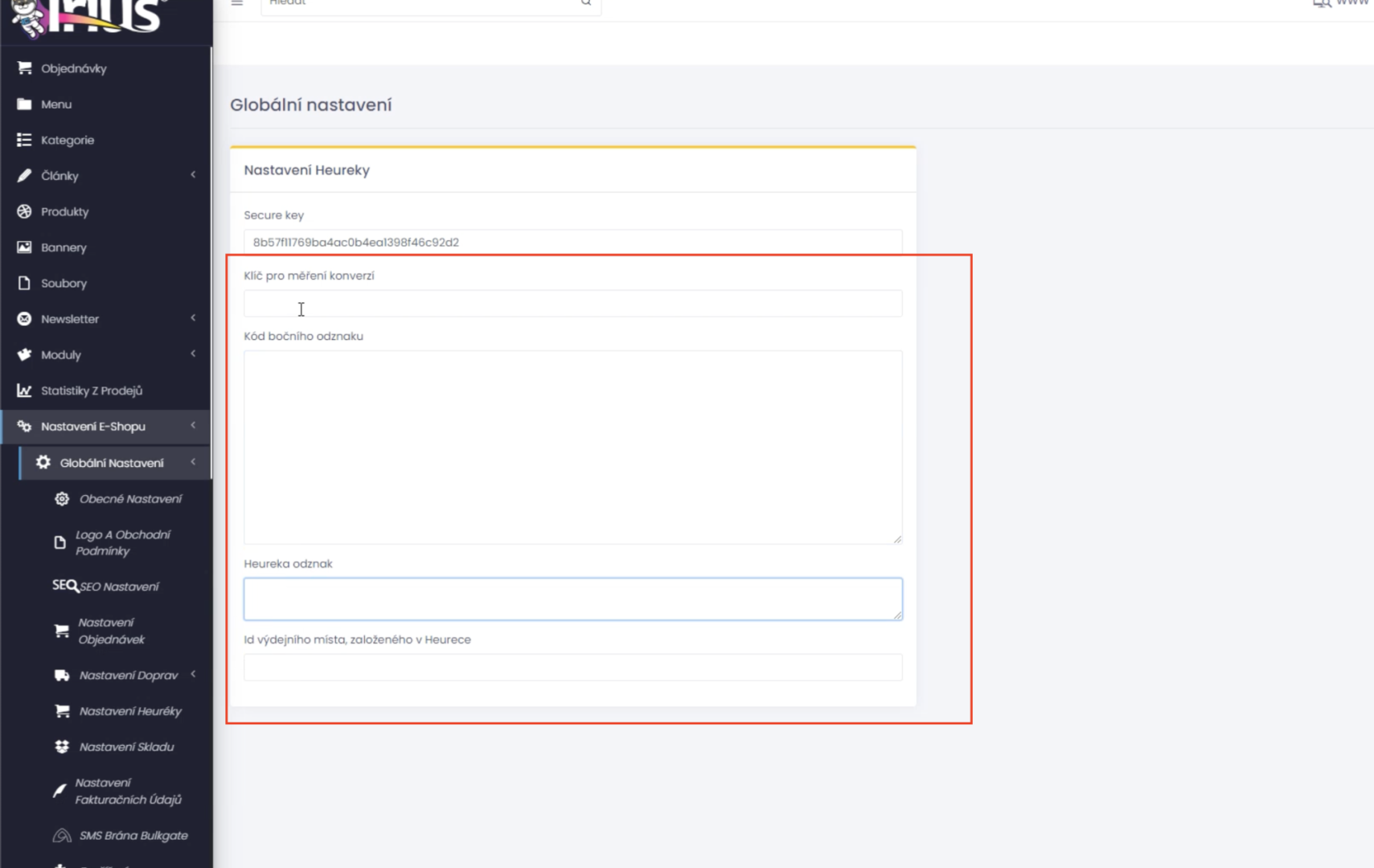The image size is (1374, 868).
Task: Go to Nastavení Objednávek link
Action: (112, 631)
